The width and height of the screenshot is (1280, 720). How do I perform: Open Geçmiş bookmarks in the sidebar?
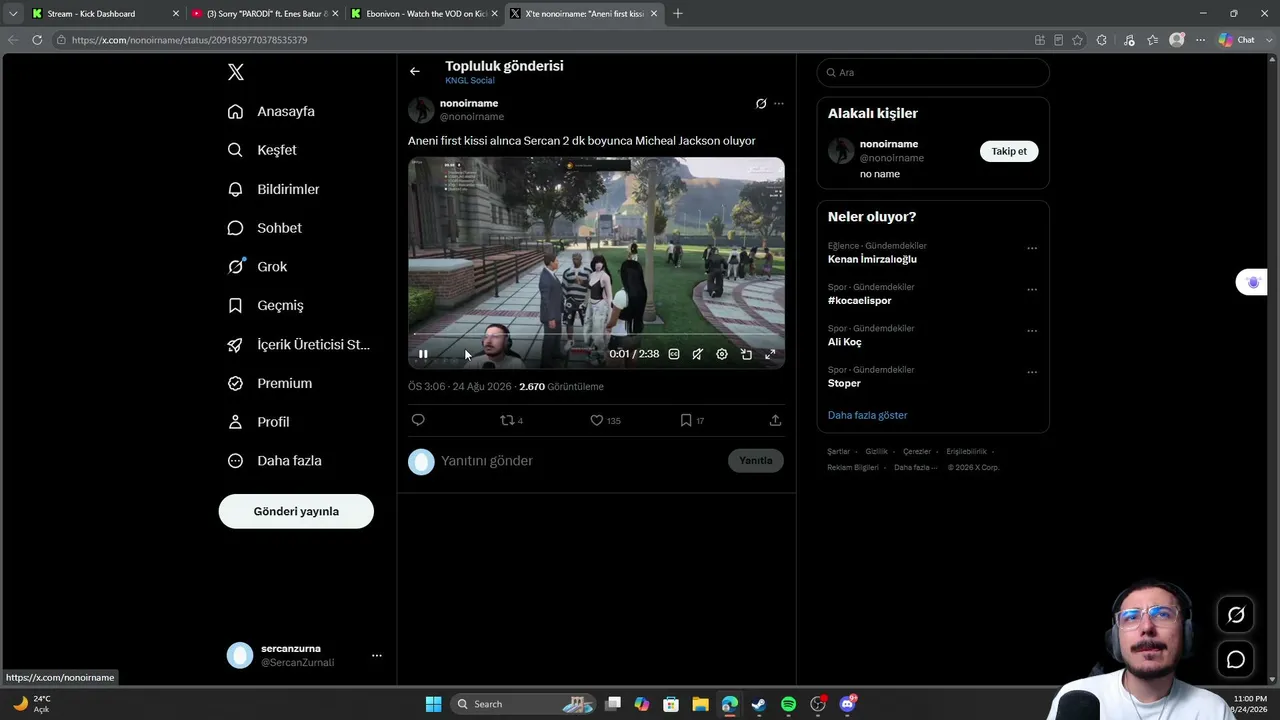click(265, 306)
